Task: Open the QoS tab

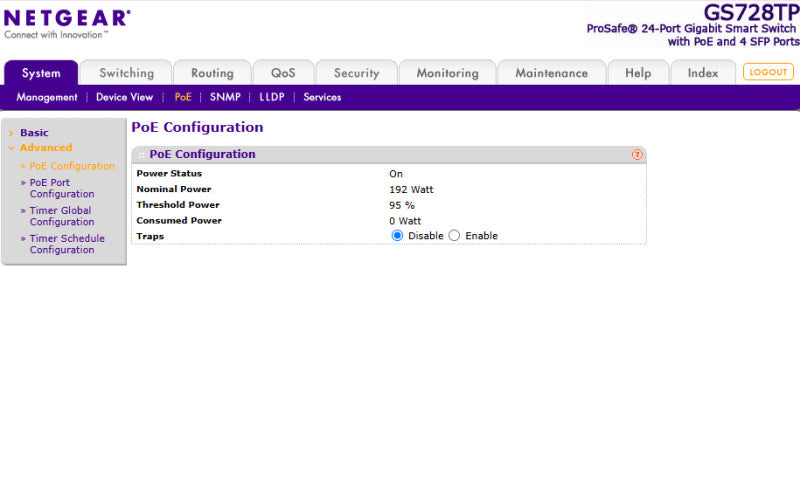Action: (283, 73)
